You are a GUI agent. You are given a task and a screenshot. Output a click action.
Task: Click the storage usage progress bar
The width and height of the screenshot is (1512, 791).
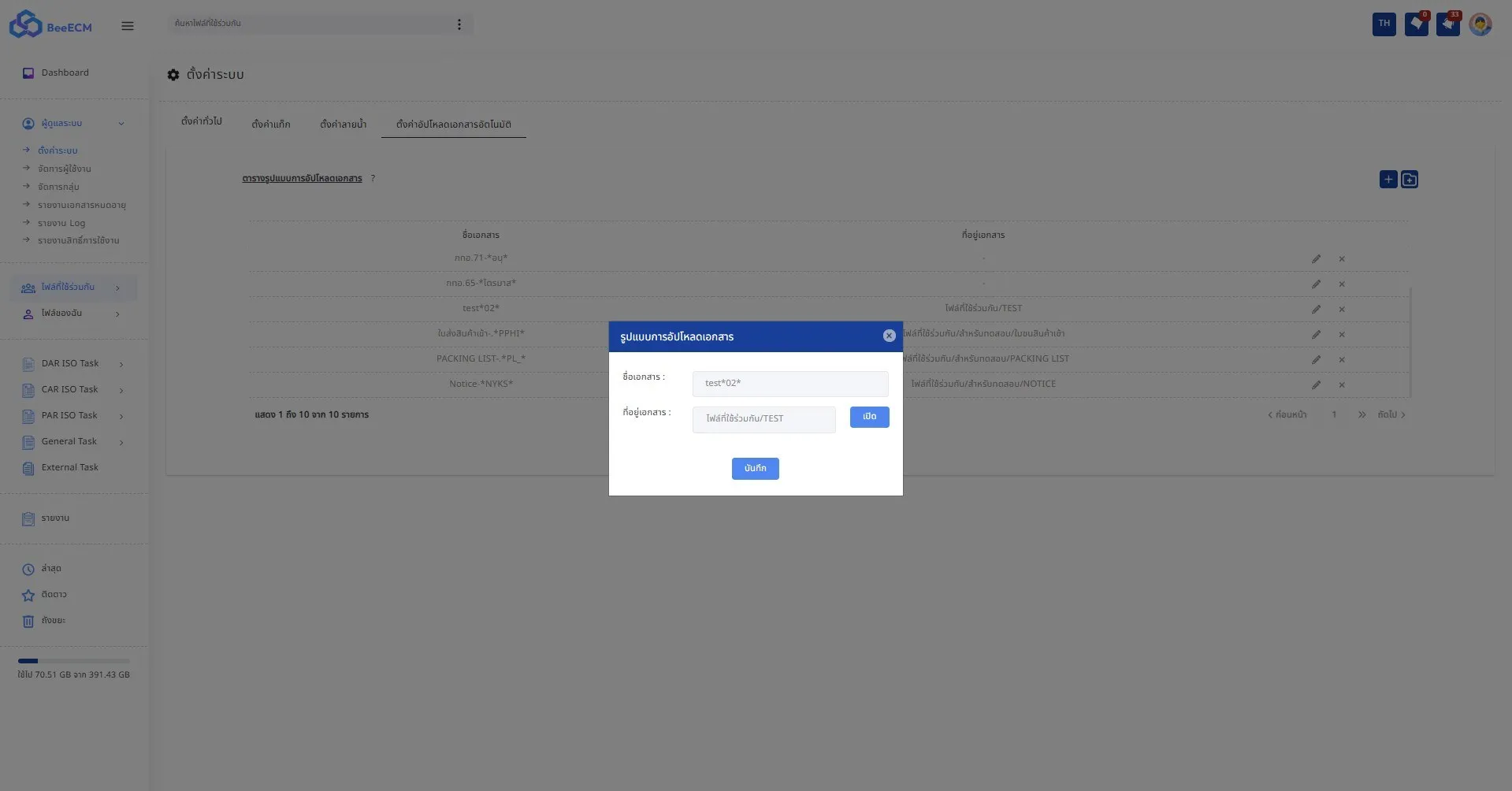[x=73, y=660]
